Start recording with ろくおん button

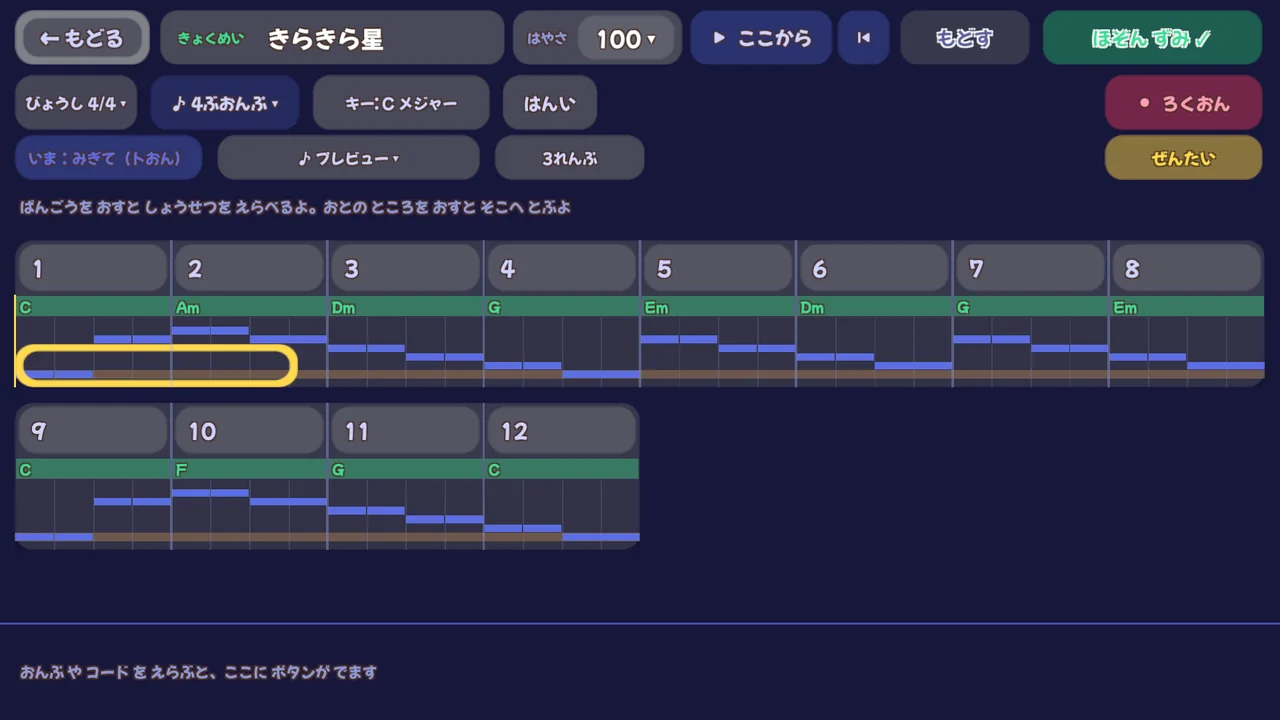[x=1183, y=103]
